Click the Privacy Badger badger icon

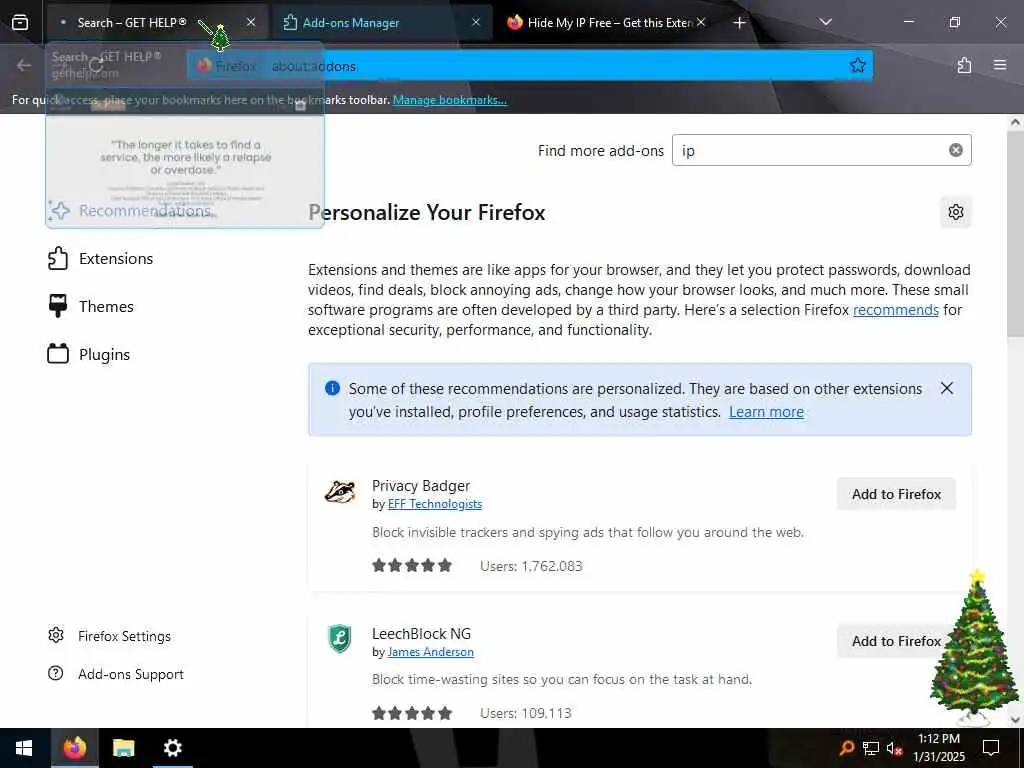(x=340, y=491)
